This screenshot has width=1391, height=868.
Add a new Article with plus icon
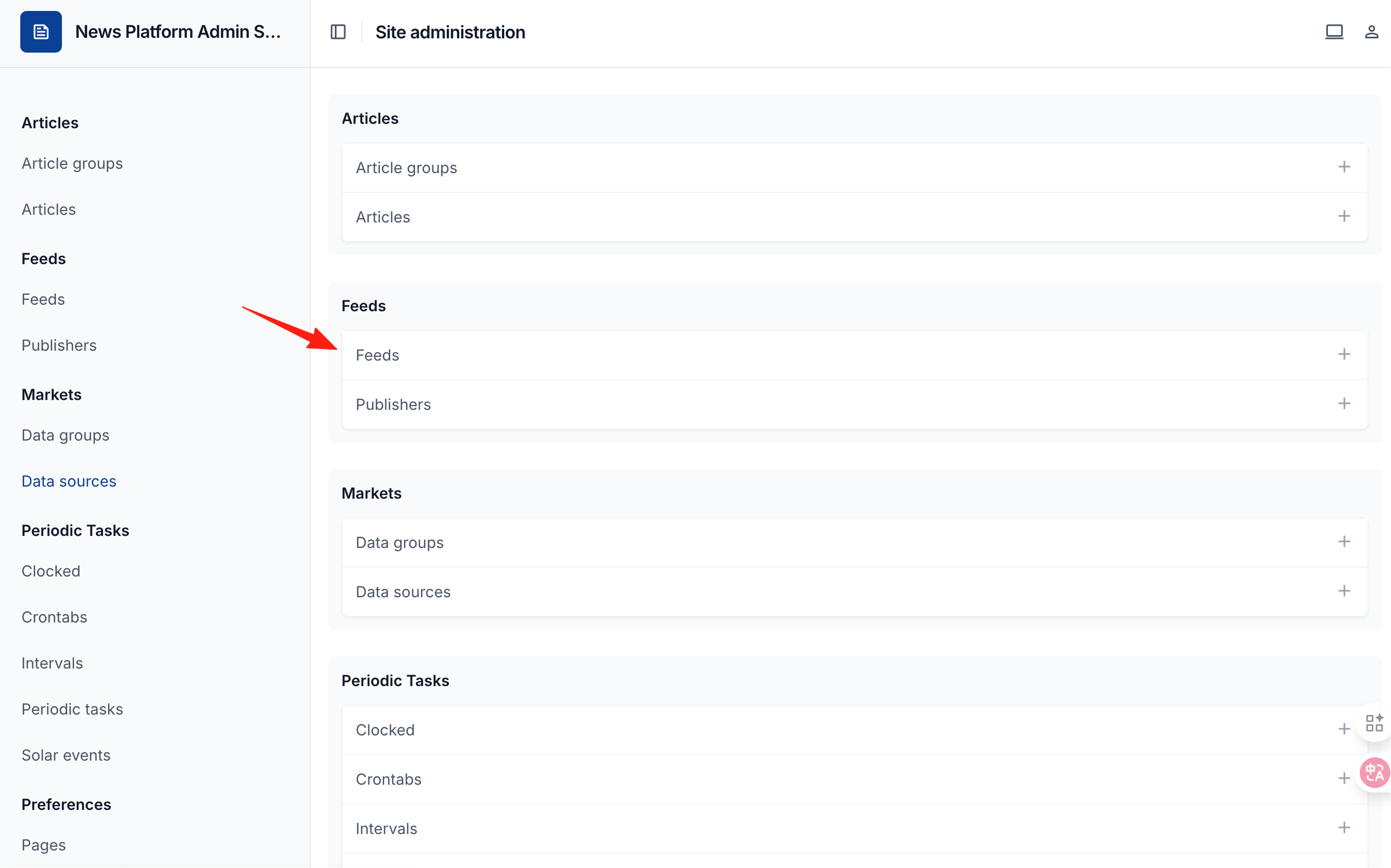pos(1344,216)
